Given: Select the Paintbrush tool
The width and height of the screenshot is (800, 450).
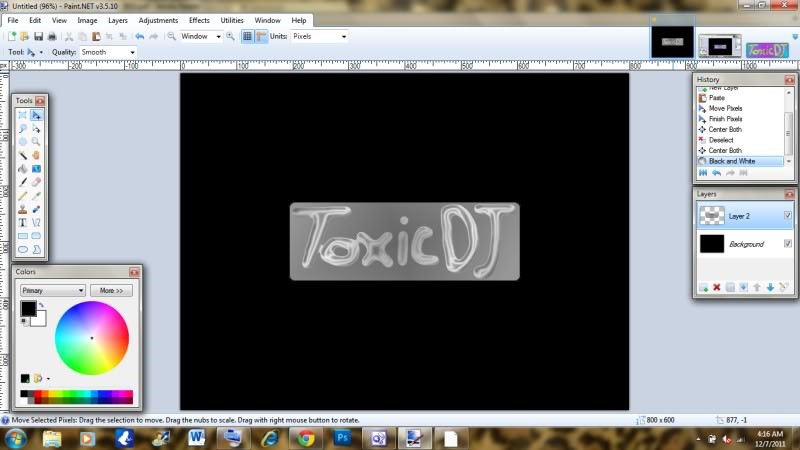Looking at the screenshot, I should tap(22, 182).
